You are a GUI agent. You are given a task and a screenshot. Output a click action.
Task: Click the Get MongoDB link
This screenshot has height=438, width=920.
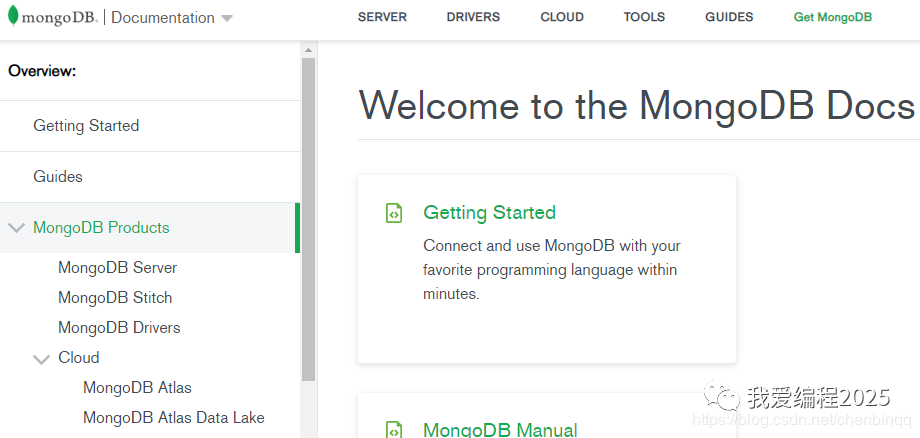coord(833,18)
